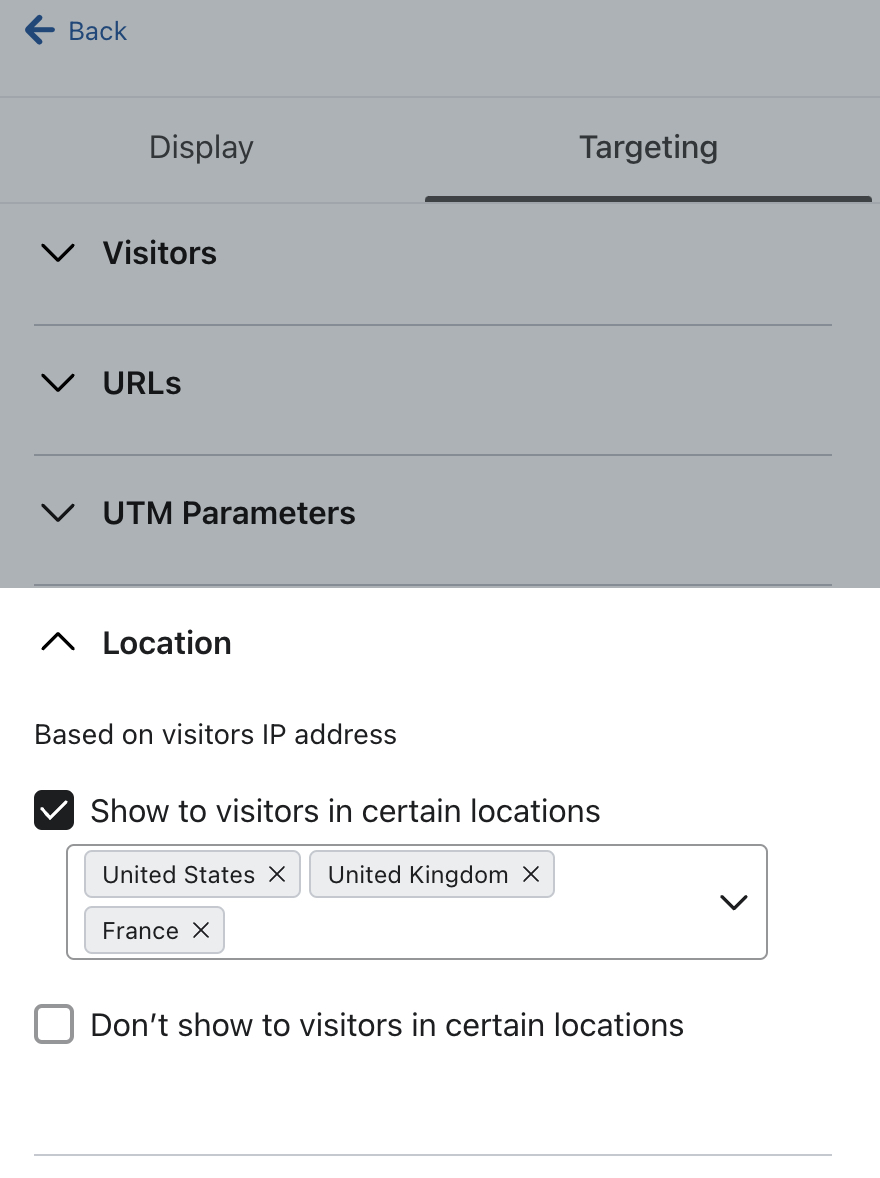
Task: Remove the United States location tag
Action: [277, 875]
